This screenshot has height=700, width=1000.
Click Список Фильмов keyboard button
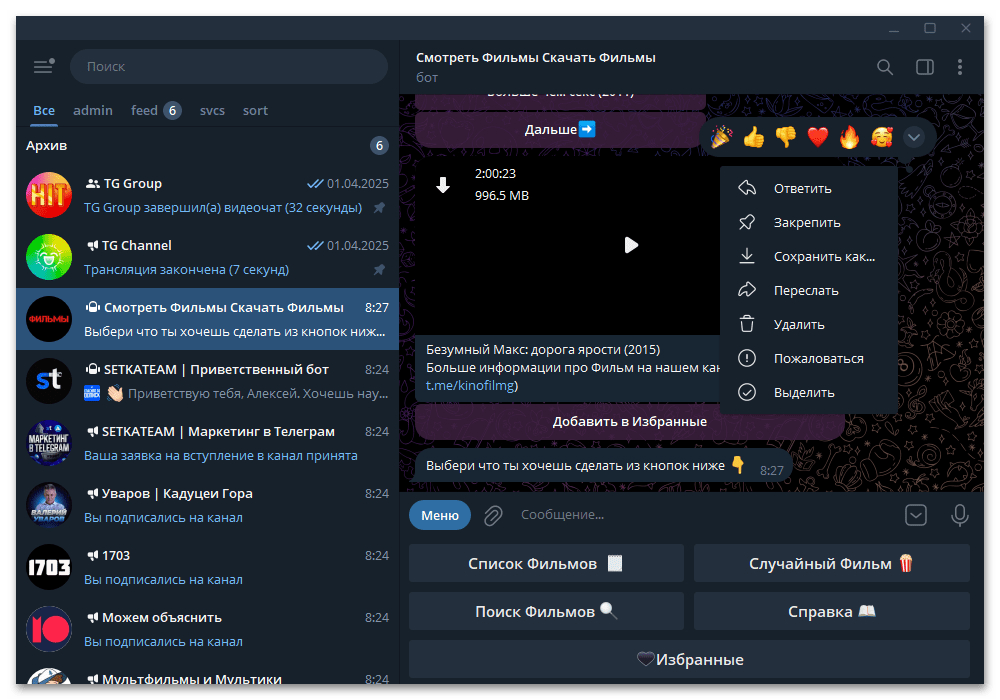(546, 564)
